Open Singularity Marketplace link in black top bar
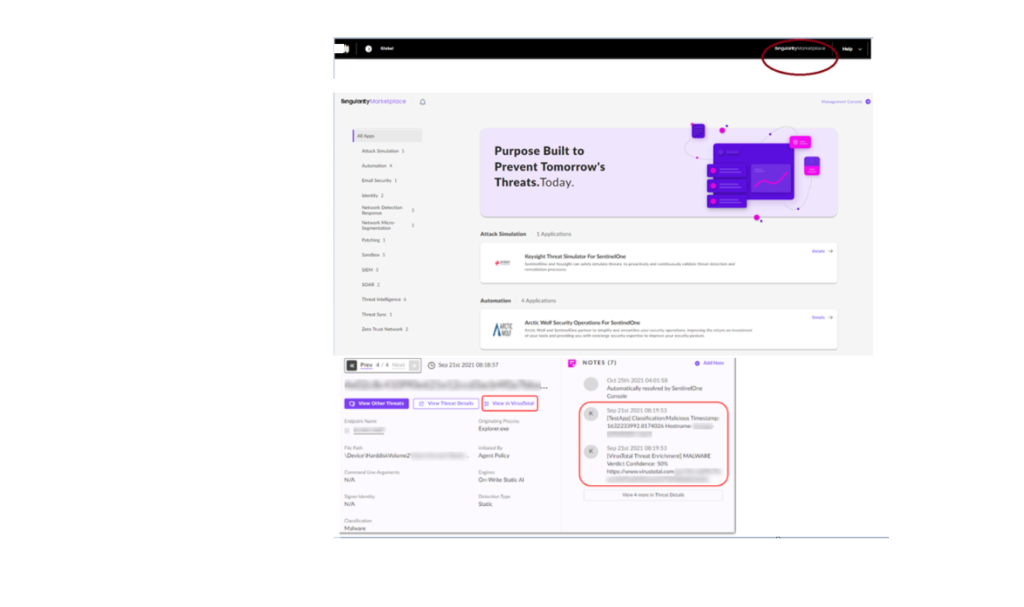This screenshot has height=607, width=1024. 799,48
